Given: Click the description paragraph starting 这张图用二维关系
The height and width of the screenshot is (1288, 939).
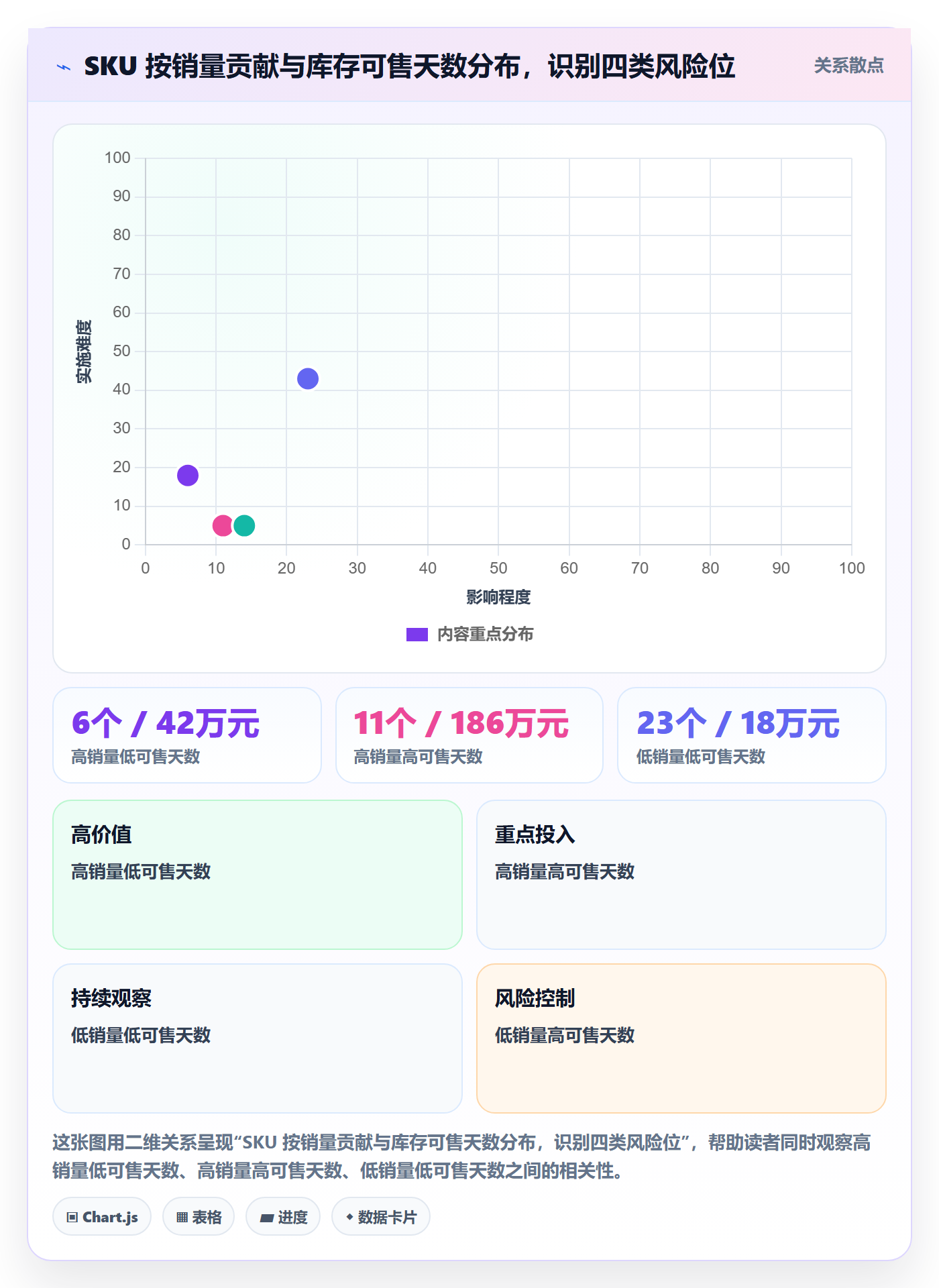Looking at the screenshot, I should (x=461, y=1157).
